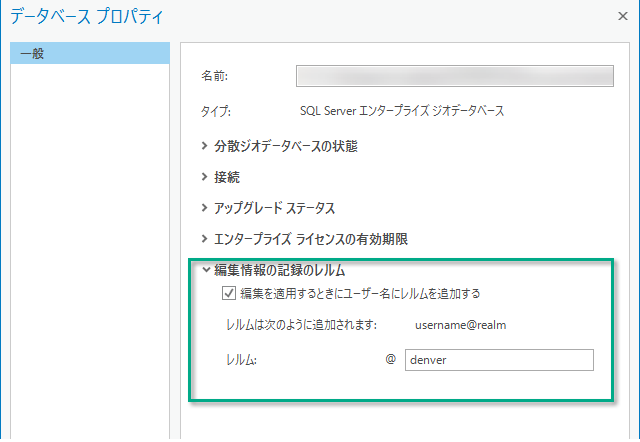
Task: Click the 編集を適用するときにユーザー名にレルムを追加する label
Action: (360, 294)
